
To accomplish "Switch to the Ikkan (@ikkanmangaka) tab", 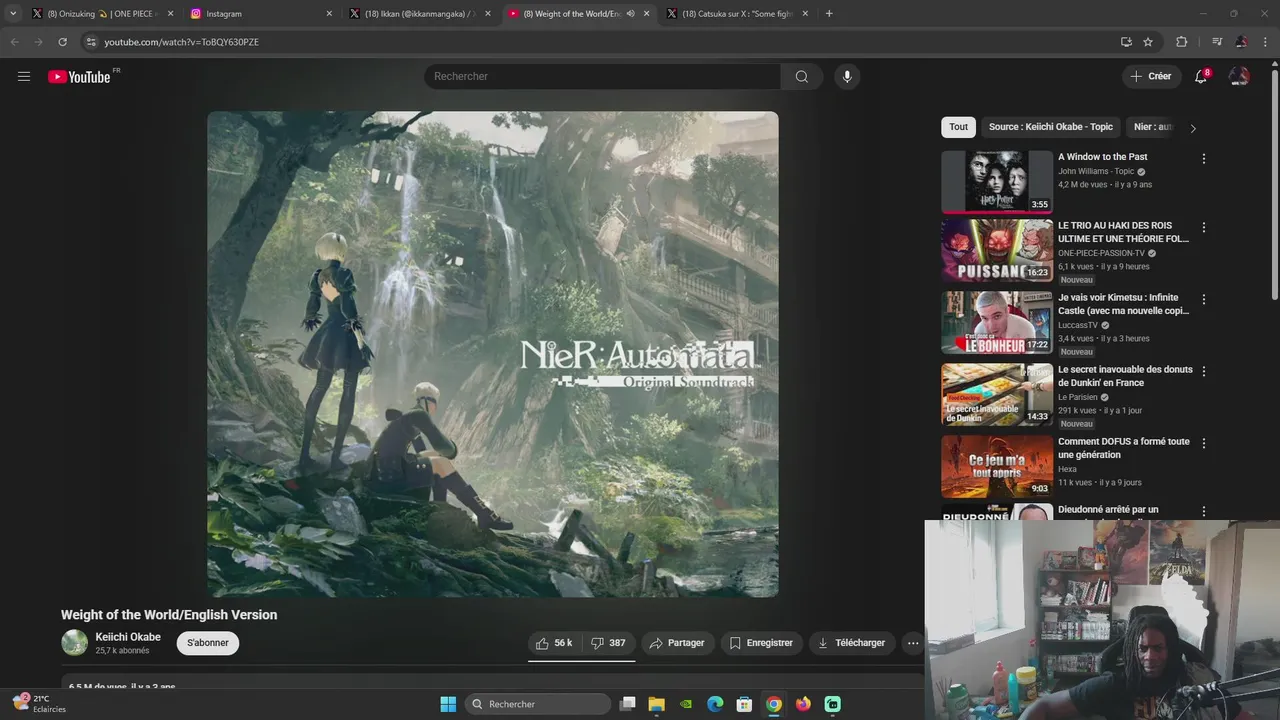I will coord(418,14).
